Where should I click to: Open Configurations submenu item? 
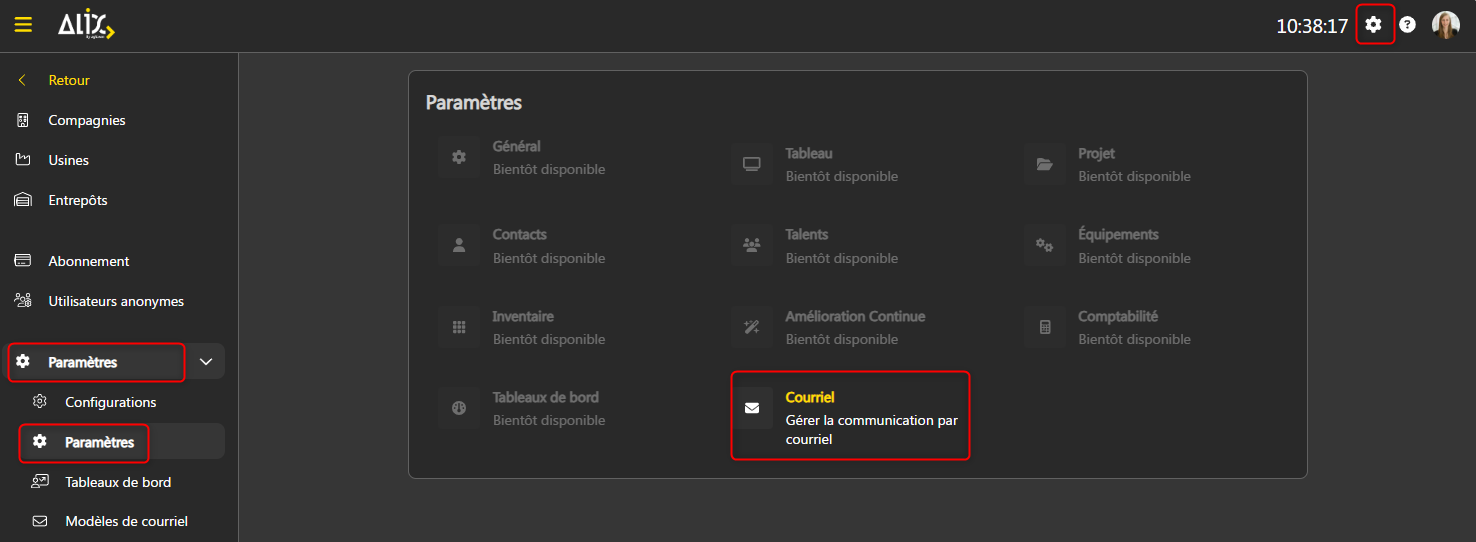click(x=110, y=402)
